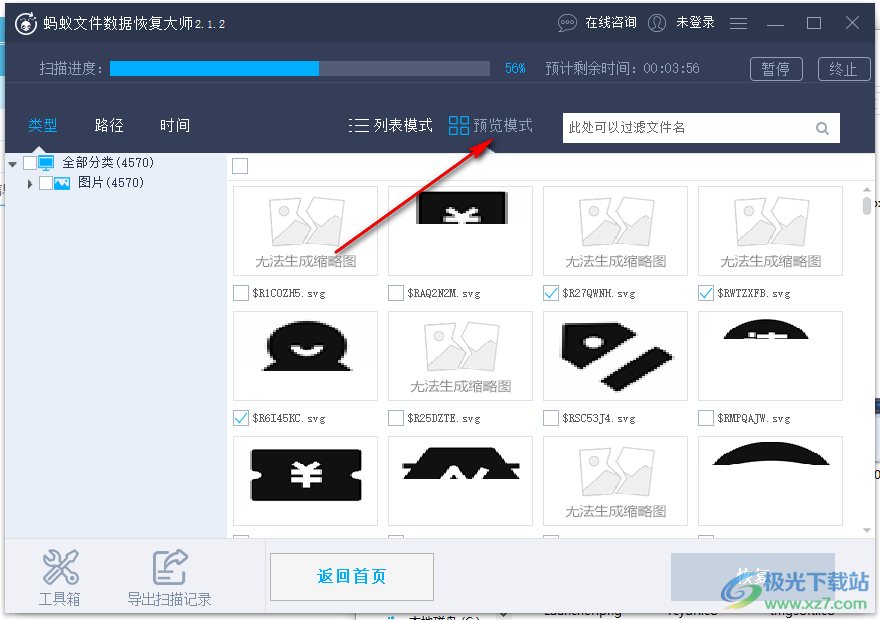Open the hamburger menu icon

[x=738, y=22]
